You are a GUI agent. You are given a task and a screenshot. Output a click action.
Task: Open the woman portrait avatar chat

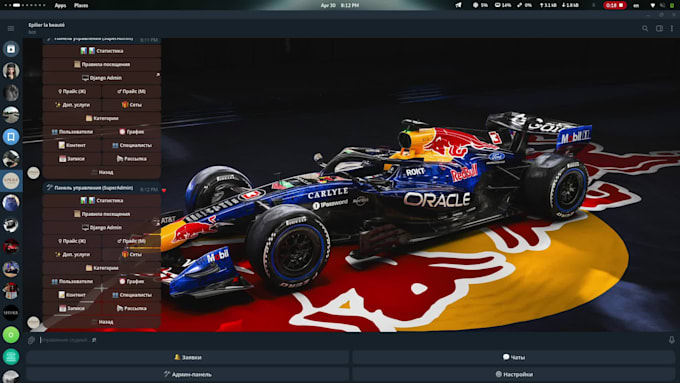11,71
